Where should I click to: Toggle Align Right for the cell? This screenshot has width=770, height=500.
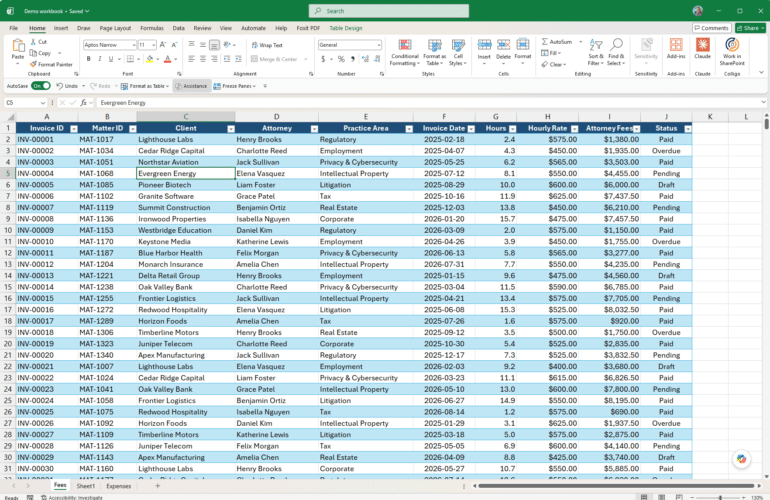coord(214,59)
